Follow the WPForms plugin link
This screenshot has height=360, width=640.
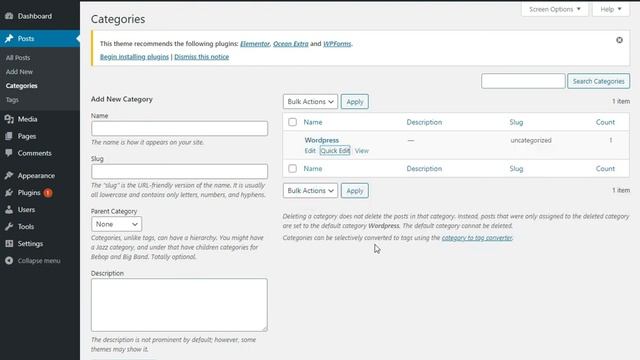(x=337, y=44)
